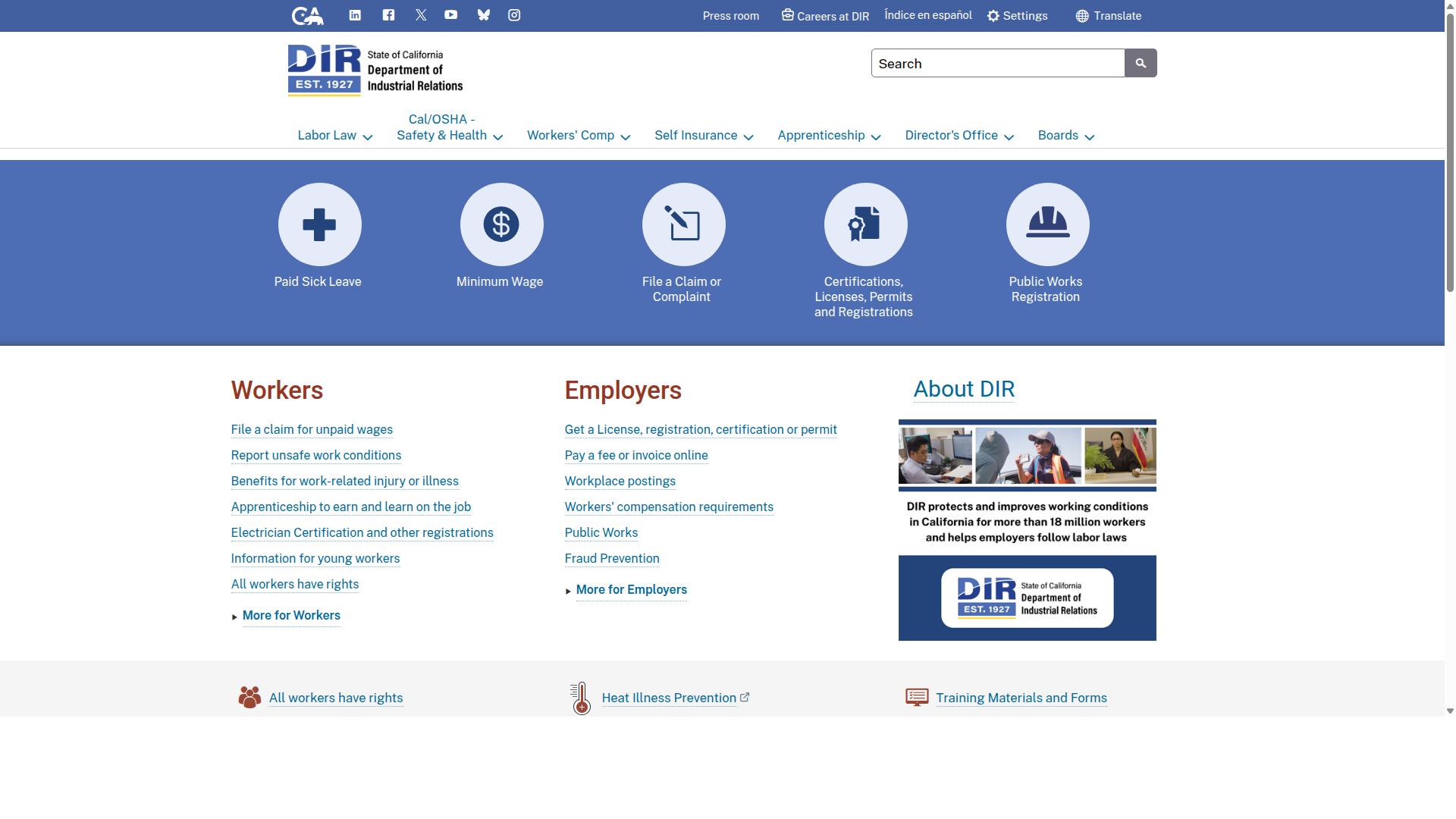This screenshot has width=1456, height=819.
Task: Open Índice en español
Action: coord(928,15)
